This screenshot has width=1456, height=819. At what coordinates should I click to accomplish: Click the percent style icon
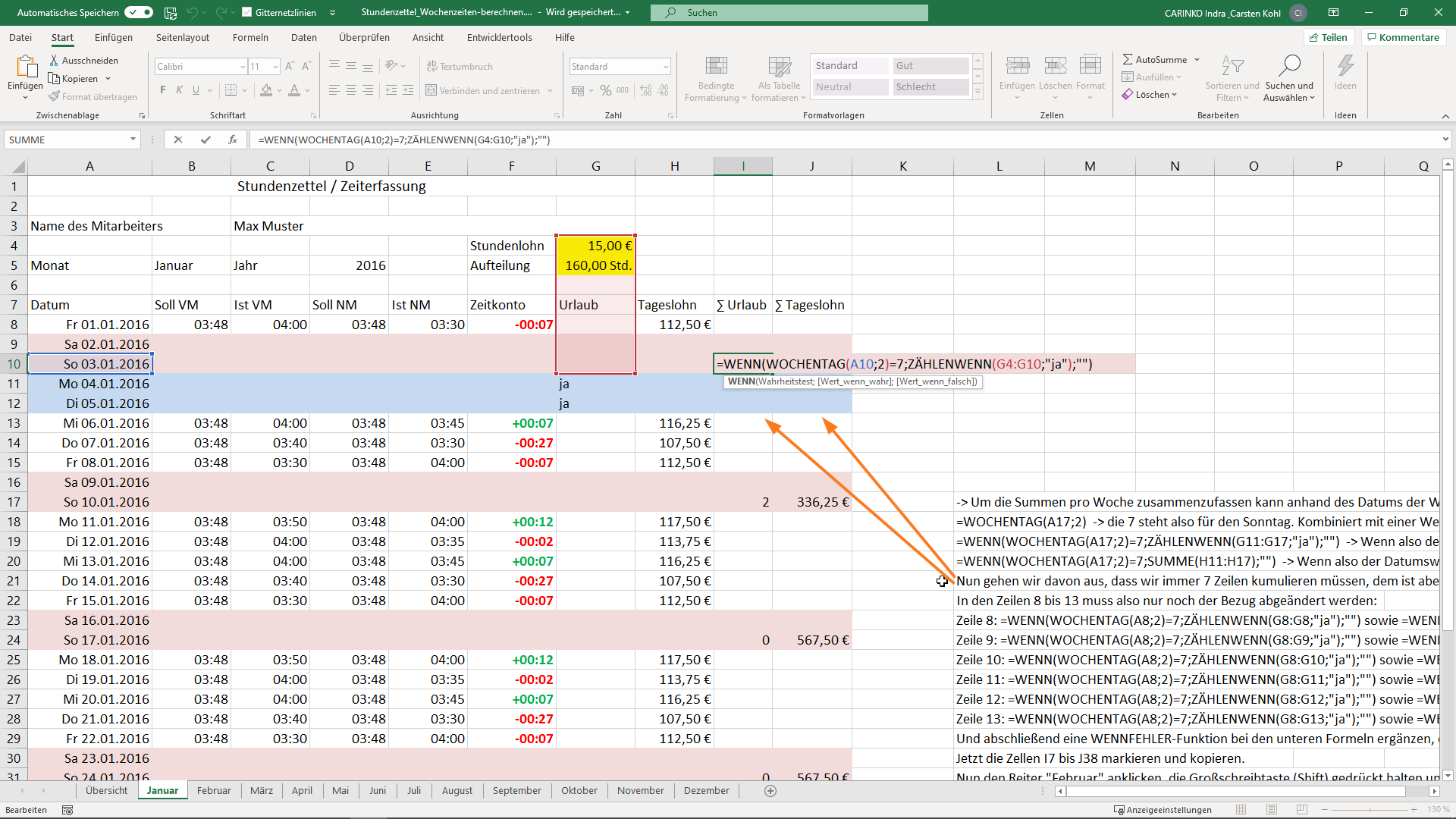click(606, 90)
